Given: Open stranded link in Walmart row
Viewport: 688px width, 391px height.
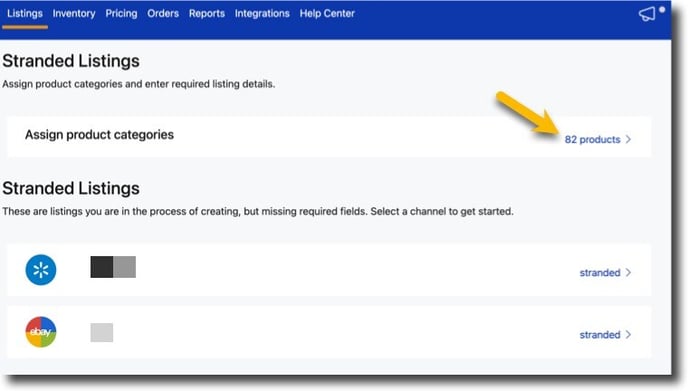Looking at the screenshot, I should point(600,273).
